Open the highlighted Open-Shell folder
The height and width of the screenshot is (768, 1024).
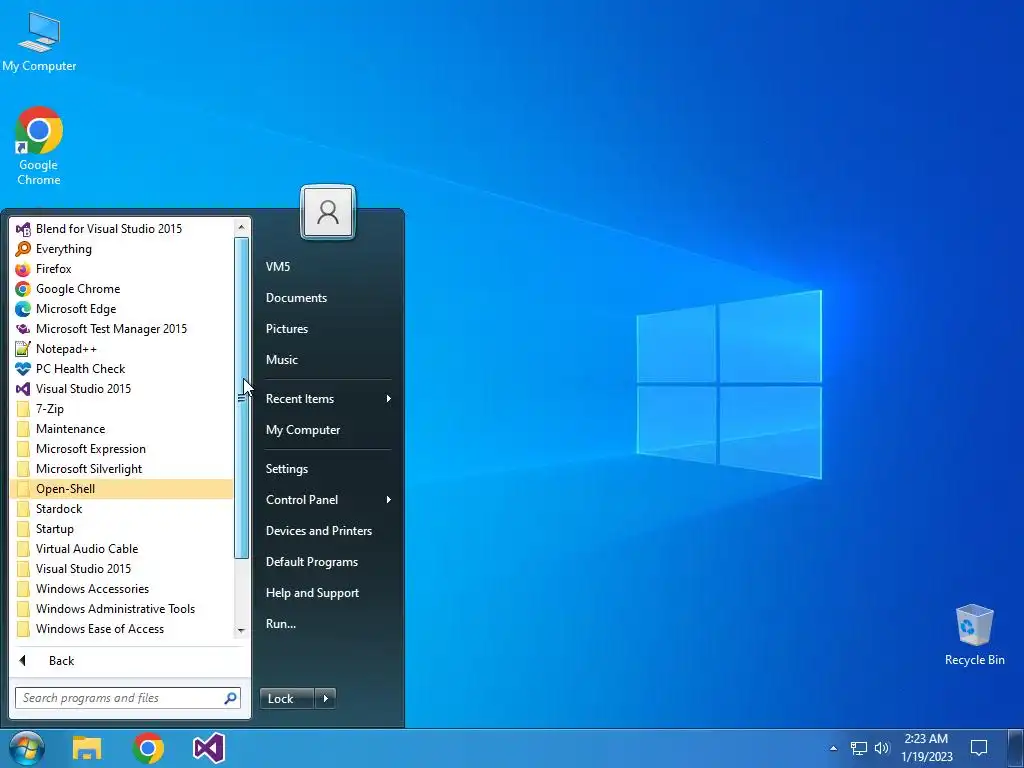tap(121, 488)
